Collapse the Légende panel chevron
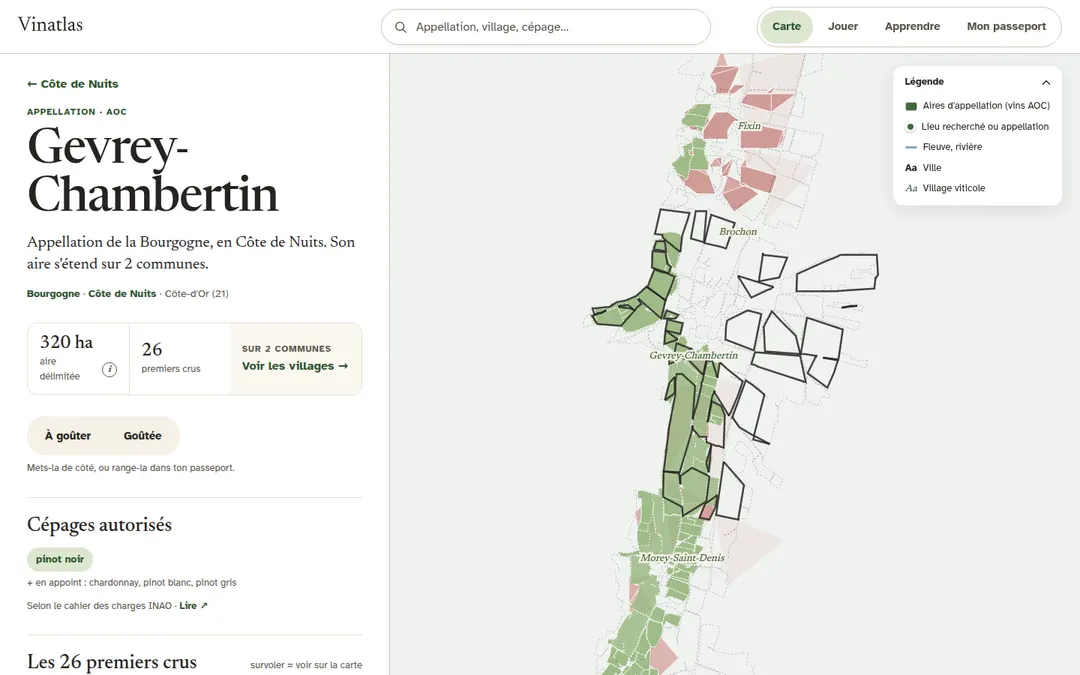This screenshot has width=1080, height=675. [x=1046, y=82]
